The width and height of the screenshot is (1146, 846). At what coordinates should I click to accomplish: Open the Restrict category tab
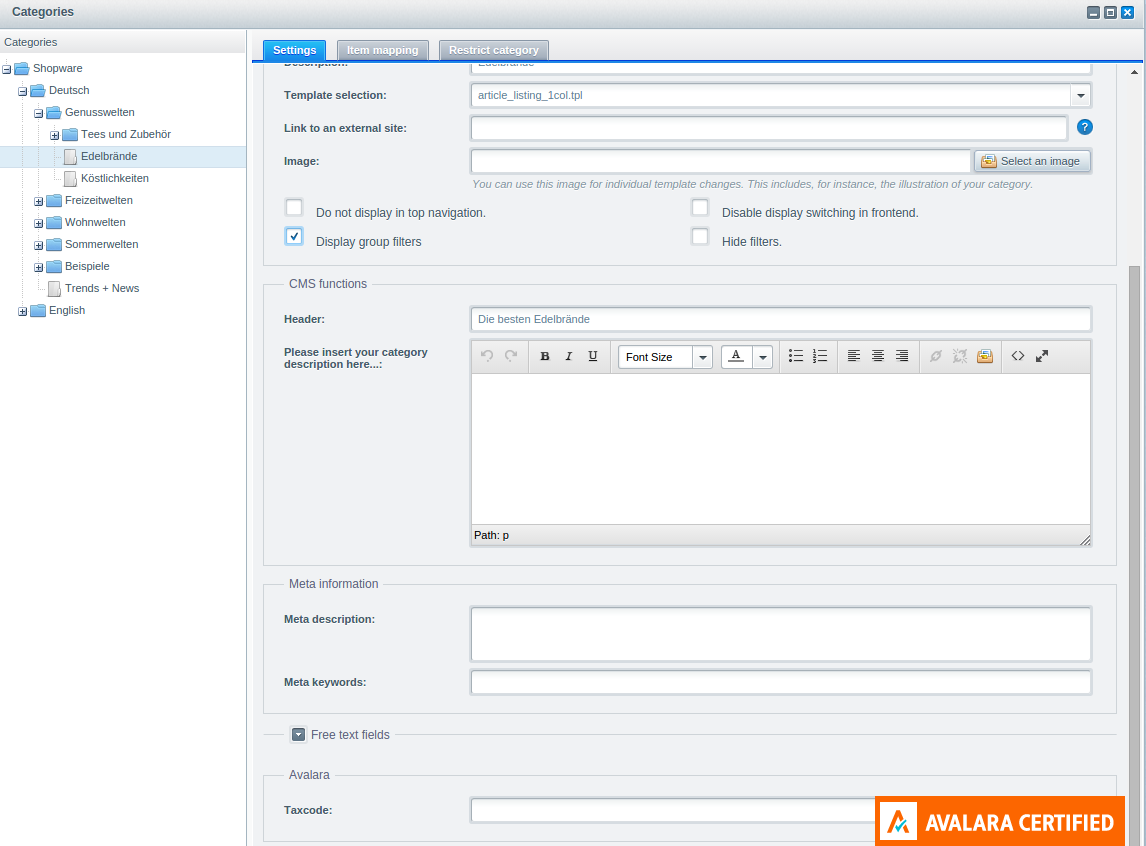(493, 50)
